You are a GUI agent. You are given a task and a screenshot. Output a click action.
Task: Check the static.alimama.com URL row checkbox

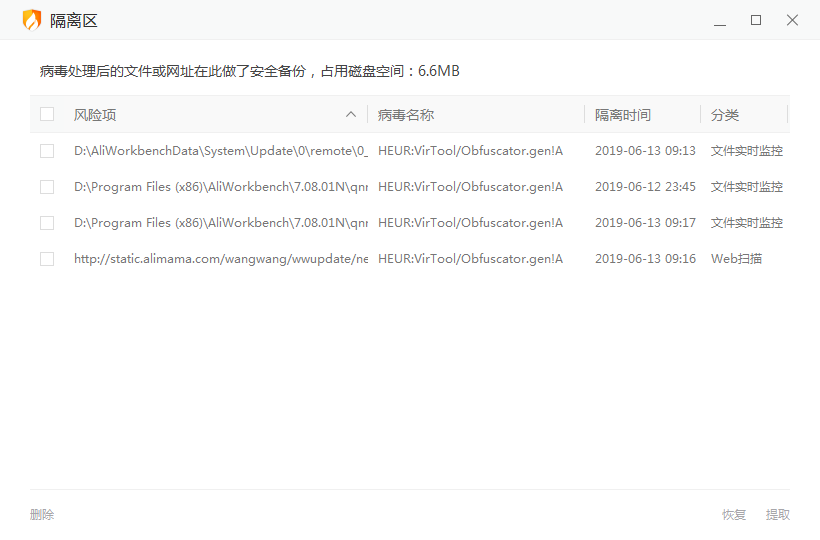(47, 259)
